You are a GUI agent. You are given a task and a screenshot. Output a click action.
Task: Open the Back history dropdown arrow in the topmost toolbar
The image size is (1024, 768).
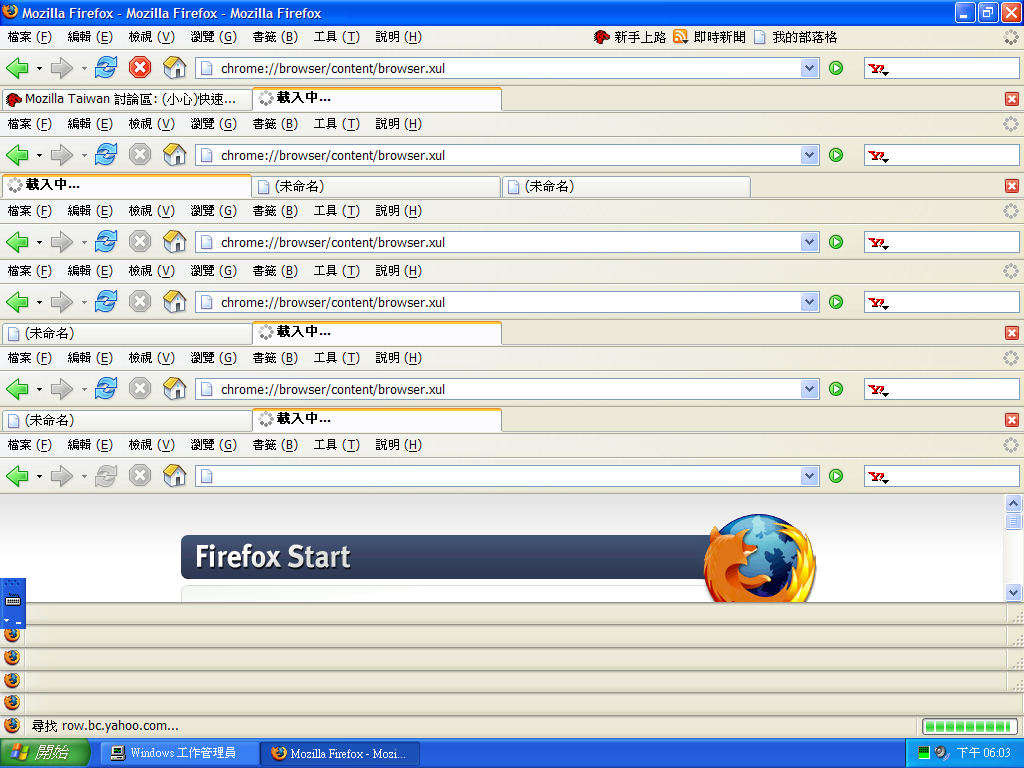(x=39, y=69)
